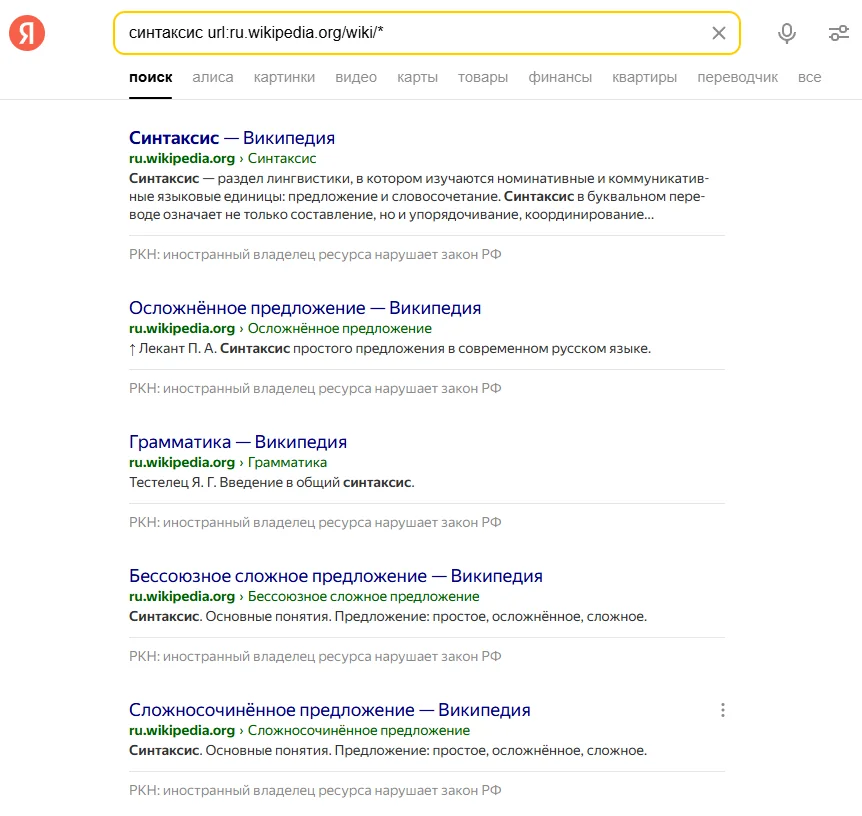Switch to the квартиры tab
This screenshot has height=816, width=862.
tap(644, 77)
